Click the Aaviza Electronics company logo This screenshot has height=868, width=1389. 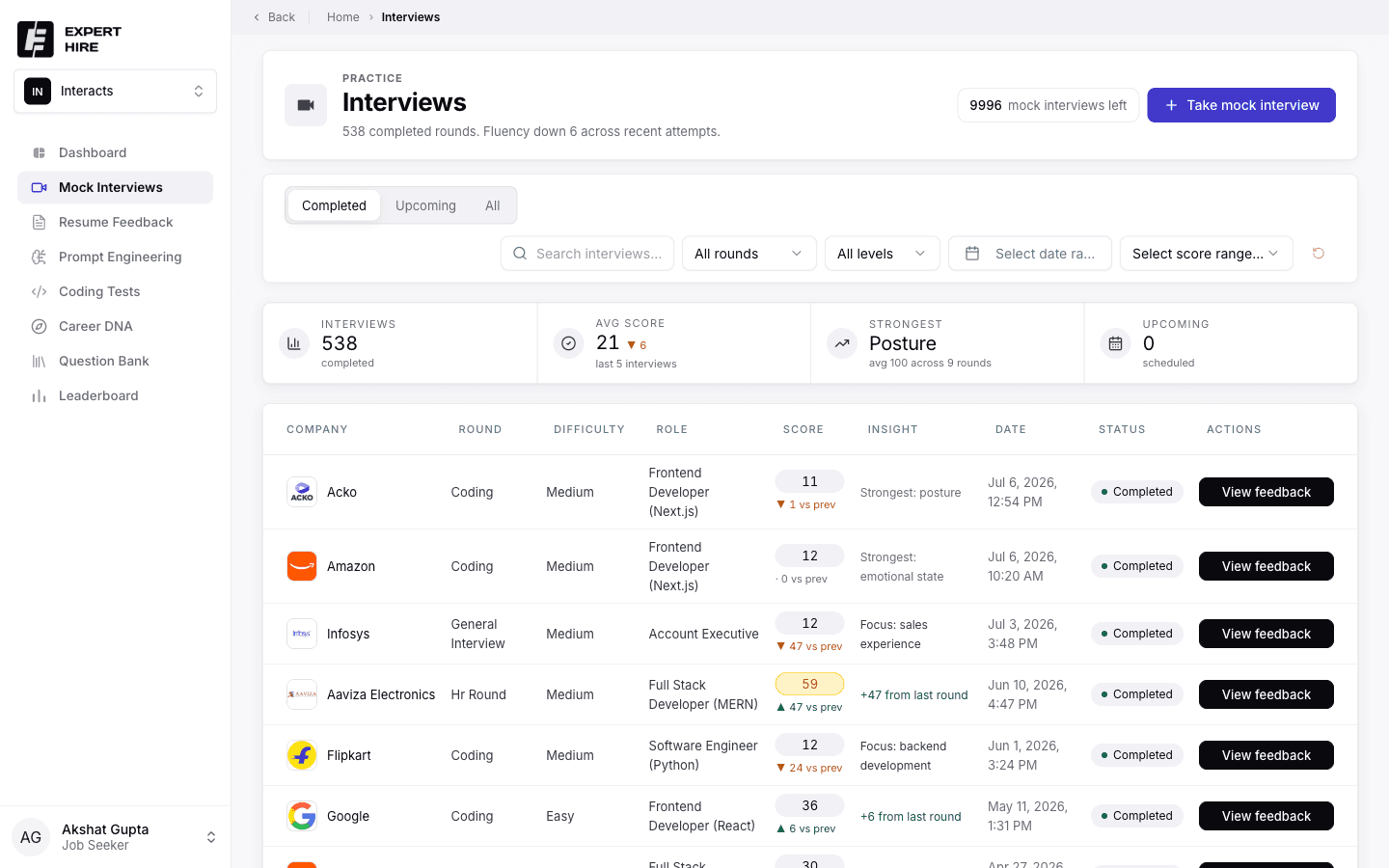pyautogui.click(x=302, y=694)
